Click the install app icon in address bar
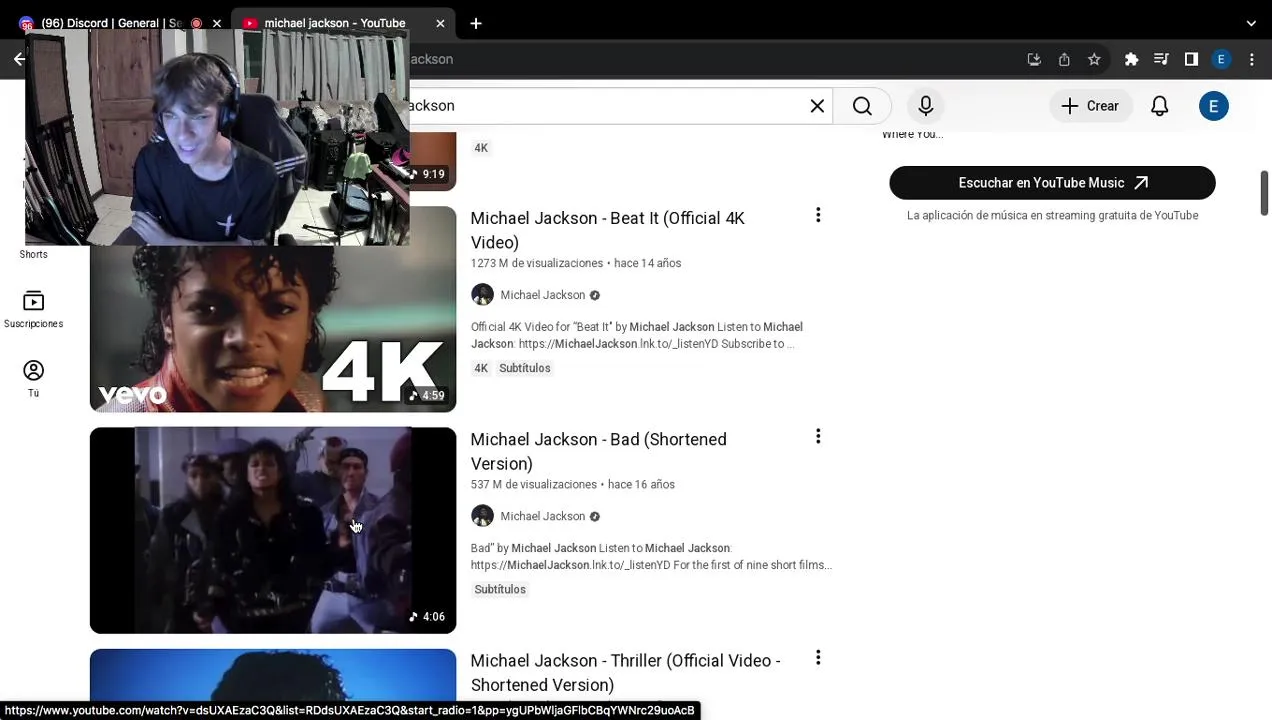The width and height of the screenshot is (1272, 720). pyautogui.click(x=1034, y=59)
